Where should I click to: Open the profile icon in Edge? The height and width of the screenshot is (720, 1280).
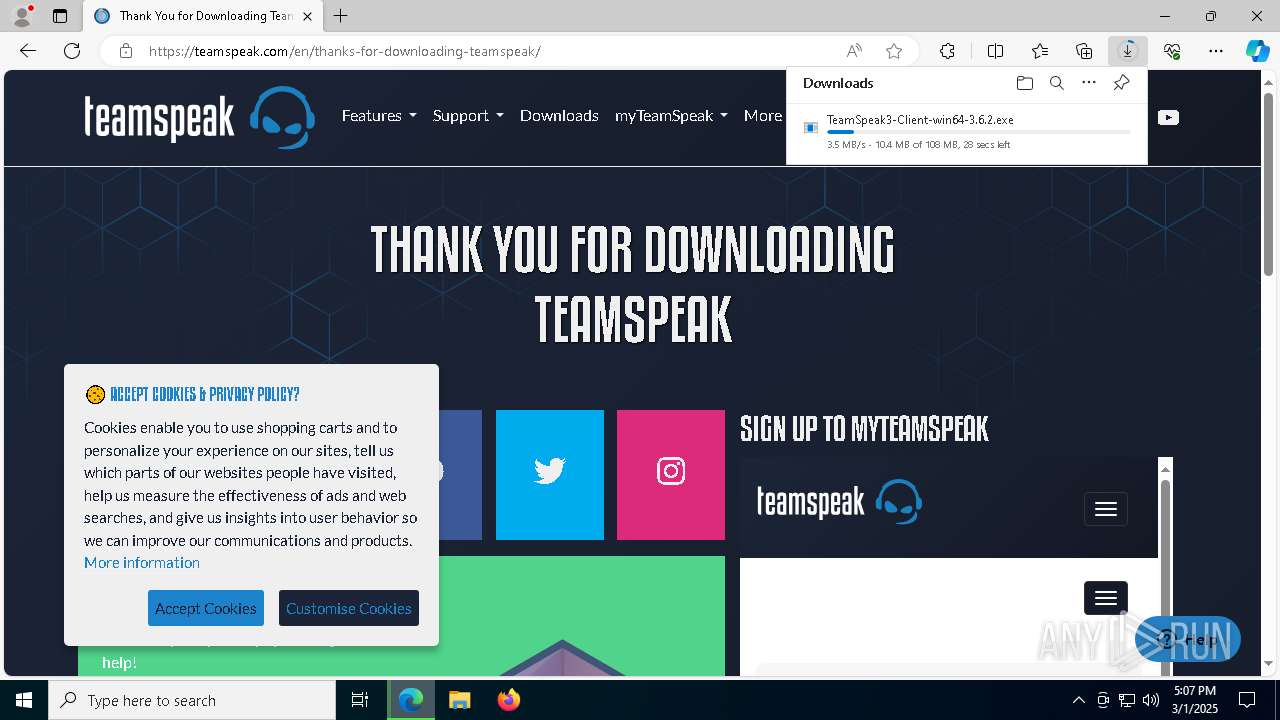[22, 16]
